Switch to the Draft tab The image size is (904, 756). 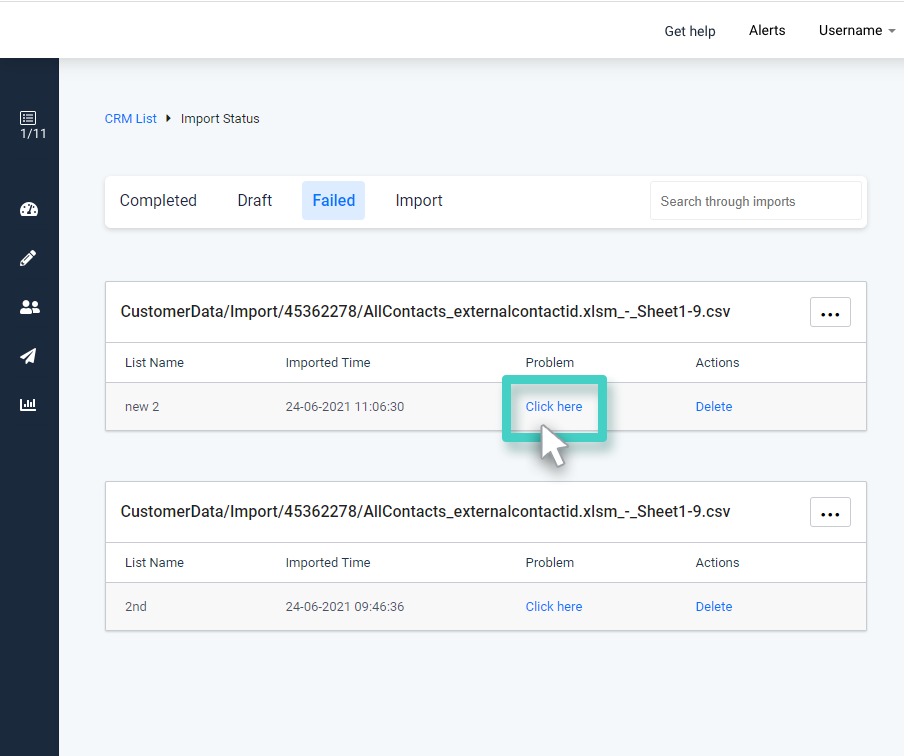254,200
